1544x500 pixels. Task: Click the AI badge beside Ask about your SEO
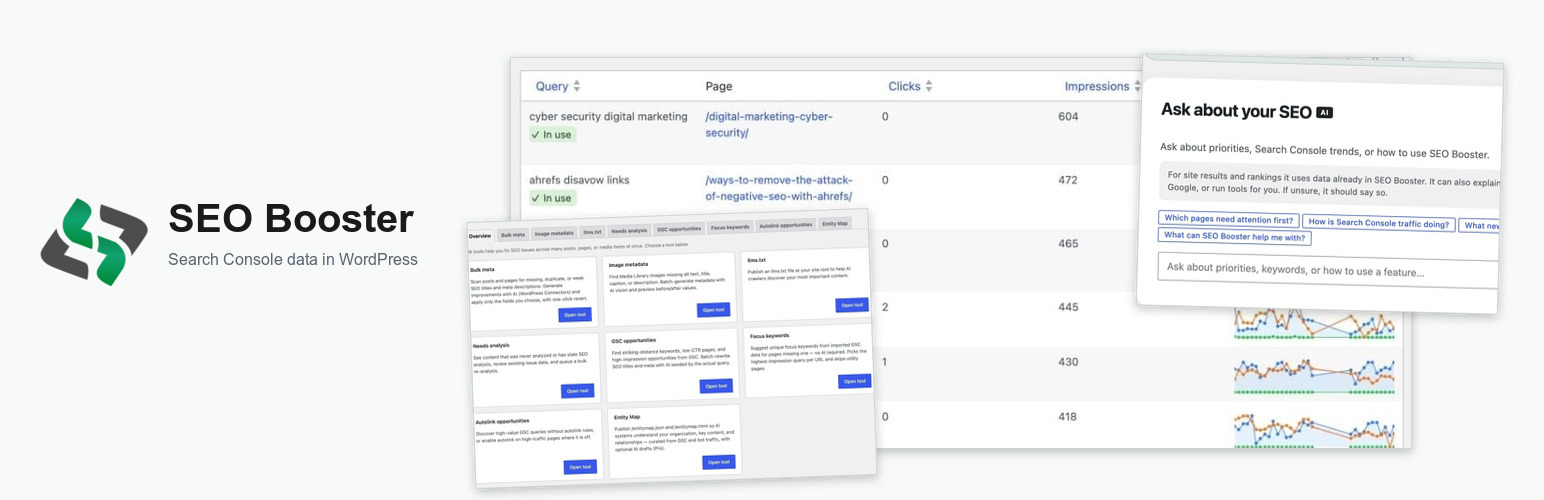pyautogui.click(x=1324, y=113)
